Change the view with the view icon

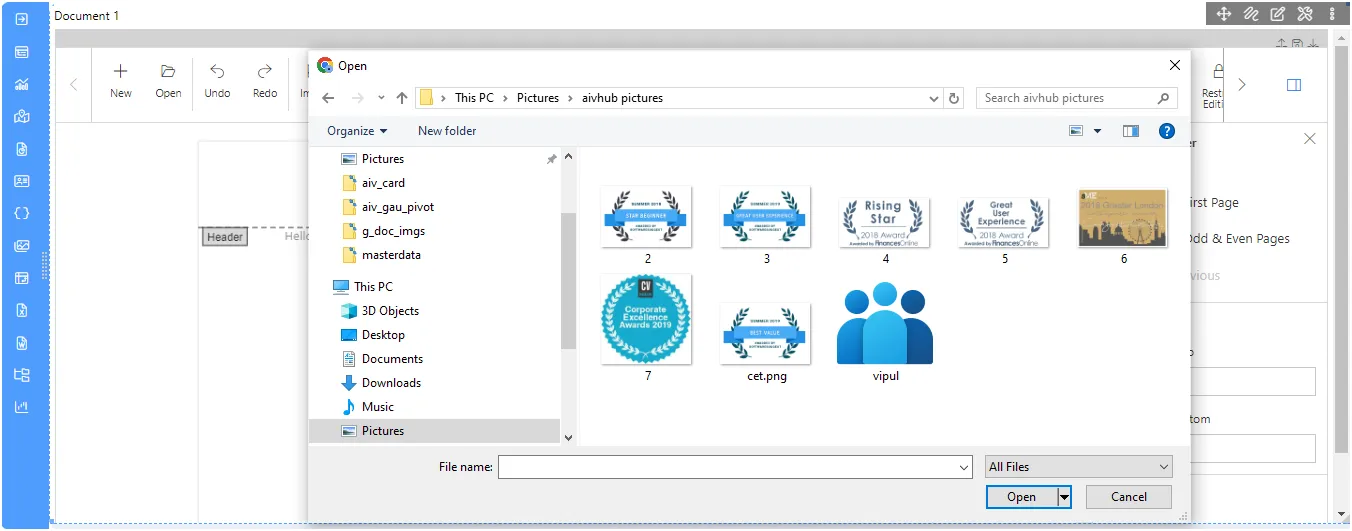tap(1077, 131)
